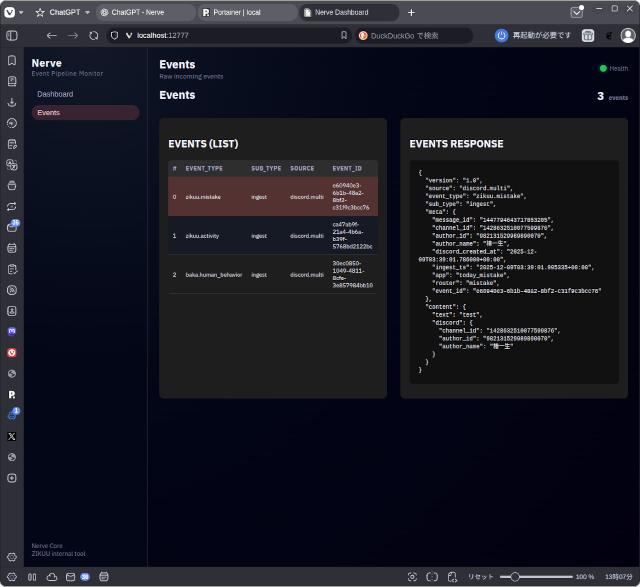Open the settings gear at bottom left
The image size is (640, 587).
12,557
